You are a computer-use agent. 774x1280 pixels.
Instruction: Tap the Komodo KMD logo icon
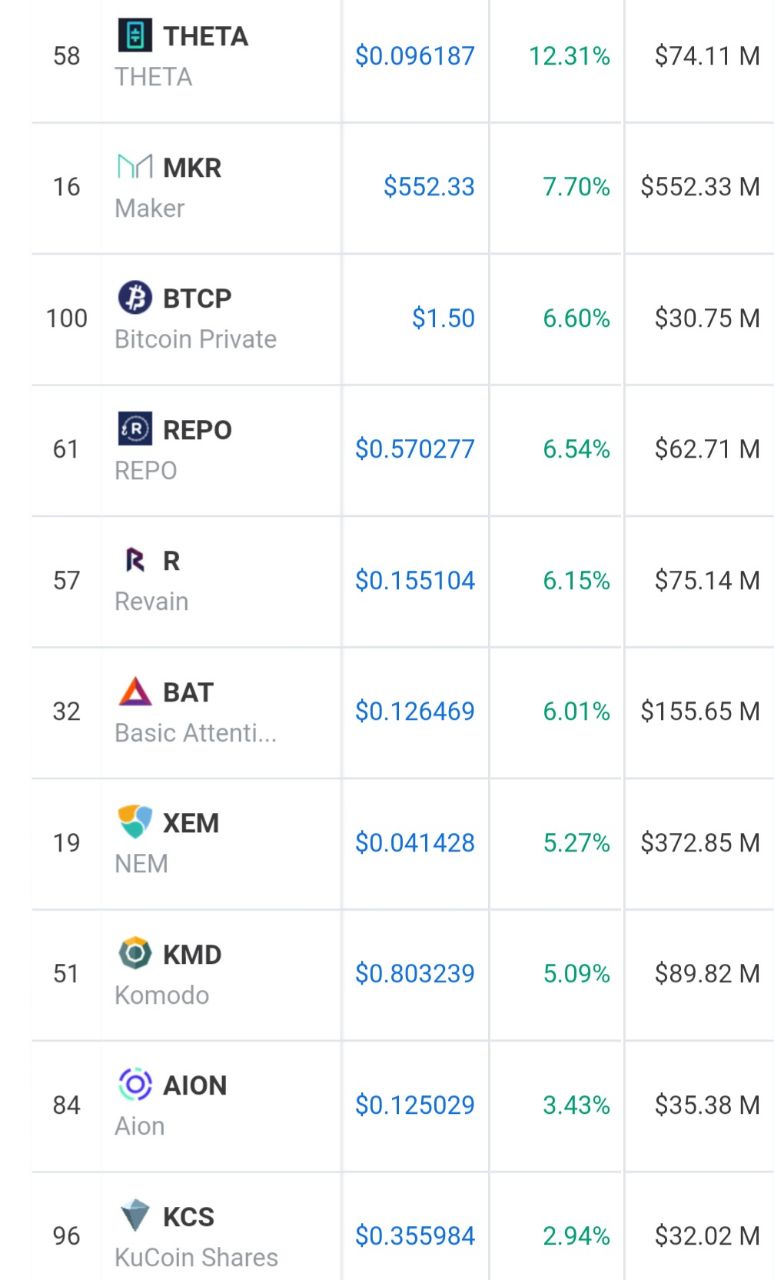pyautogui.click(x=135, y=954)
